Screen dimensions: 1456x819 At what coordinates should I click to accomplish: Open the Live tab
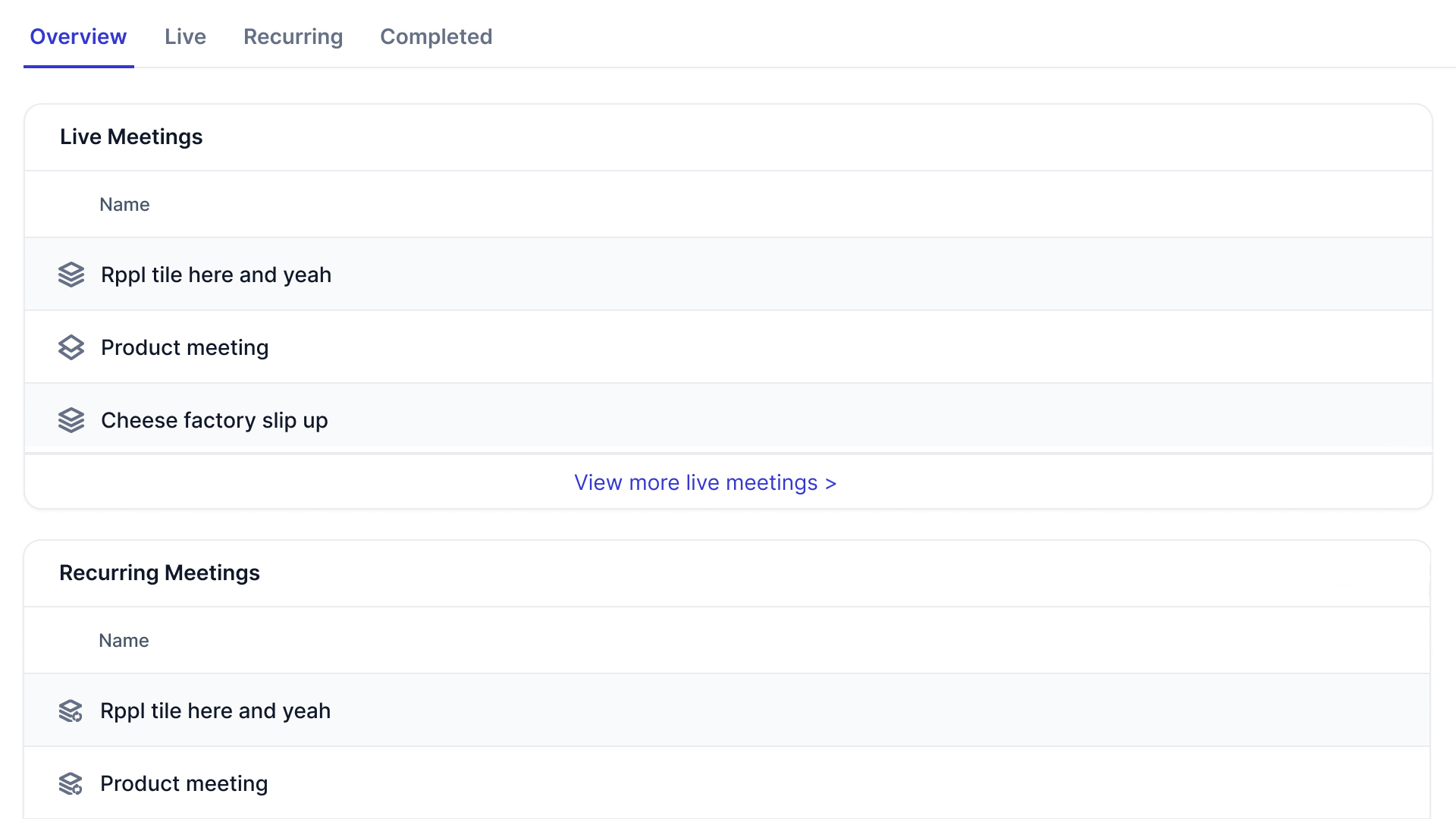click(185, 36)
